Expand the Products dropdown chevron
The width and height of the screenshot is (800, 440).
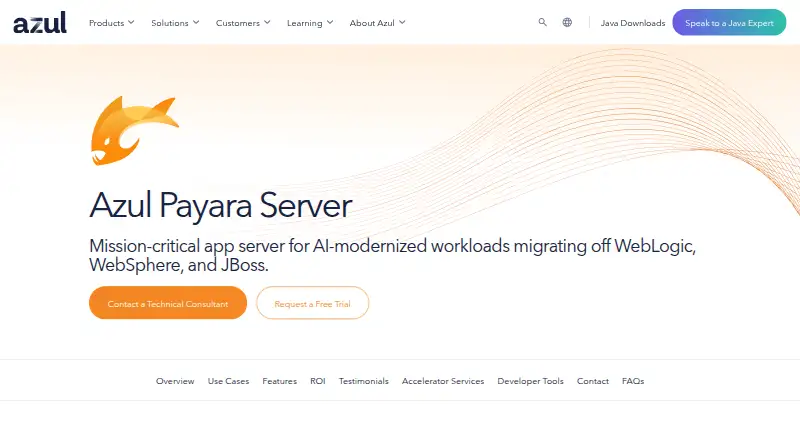[x=131, y=22]
